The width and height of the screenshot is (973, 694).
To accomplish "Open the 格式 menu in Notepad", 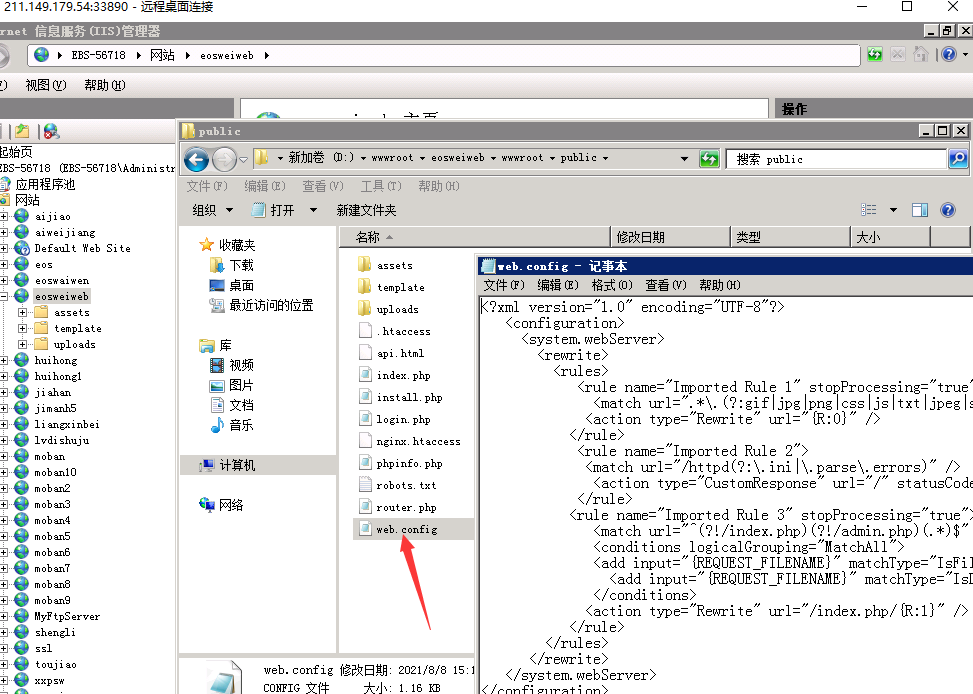I will (610, 285).
